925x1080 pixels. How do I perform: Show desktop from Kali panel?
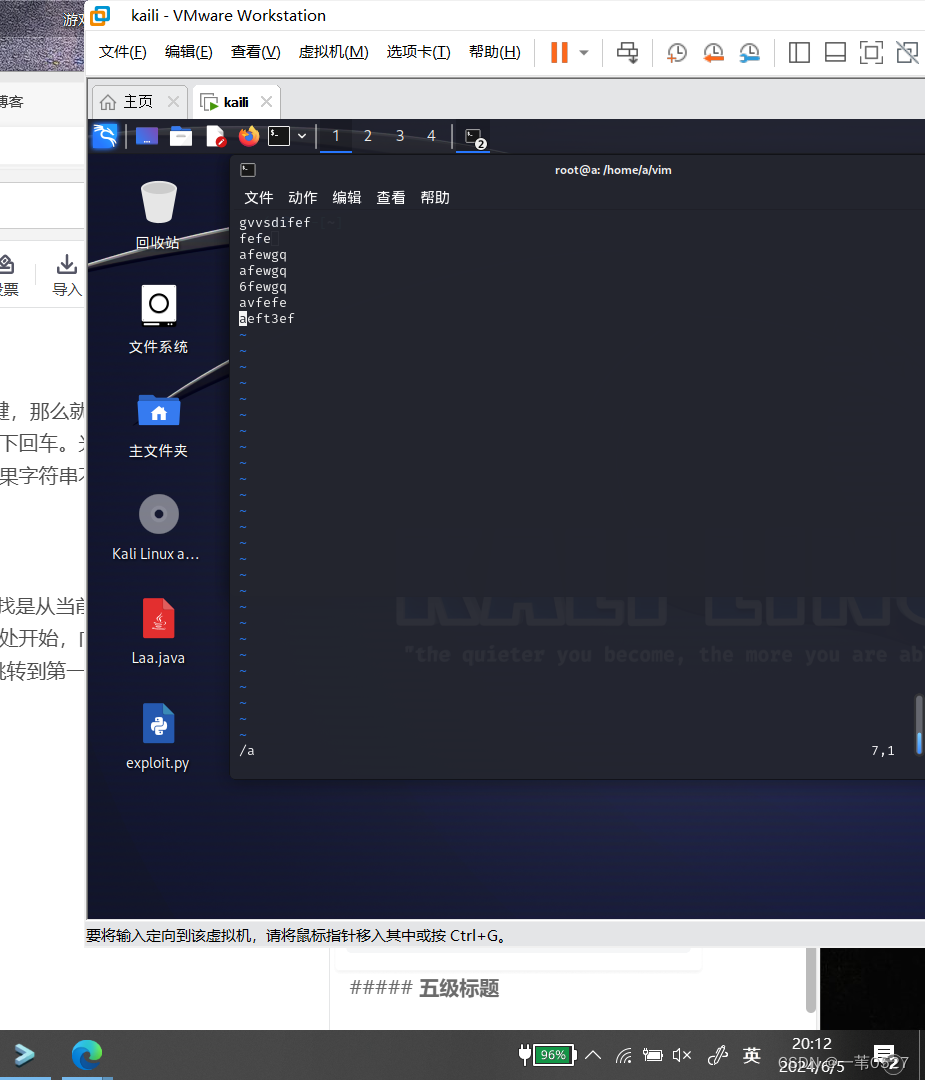coord(147,136)
